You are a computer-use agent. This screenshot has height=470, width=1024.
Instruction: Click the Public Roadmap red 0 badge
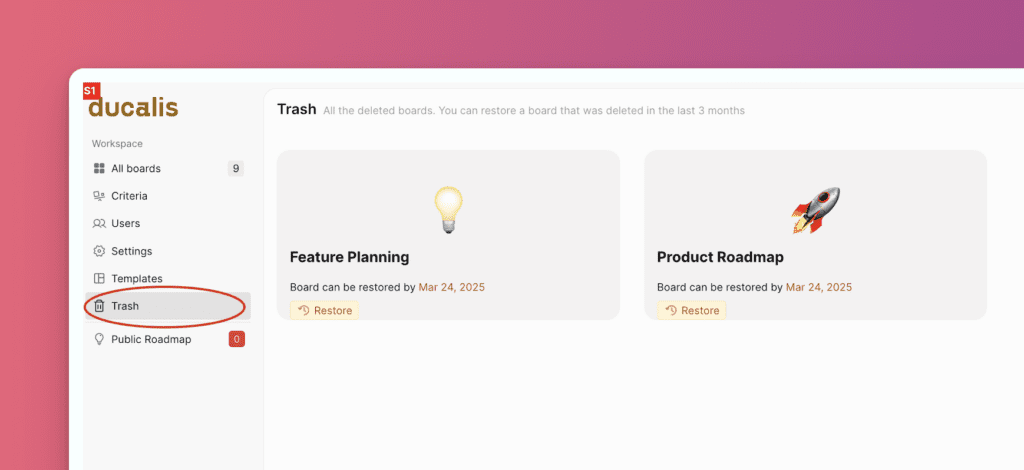click(x=237, y=339)
